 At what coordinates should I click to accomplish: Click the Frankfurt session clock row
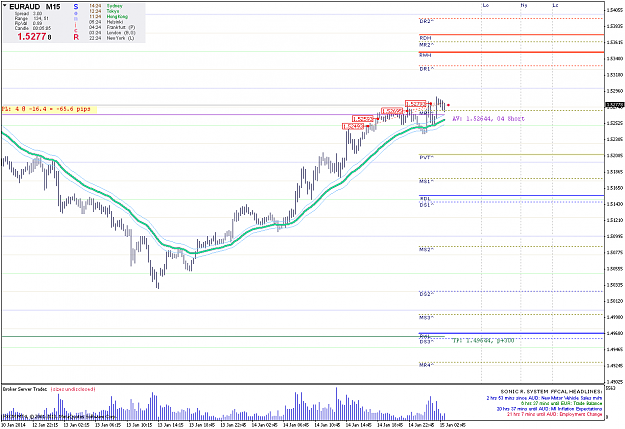(x=112, y=28)
